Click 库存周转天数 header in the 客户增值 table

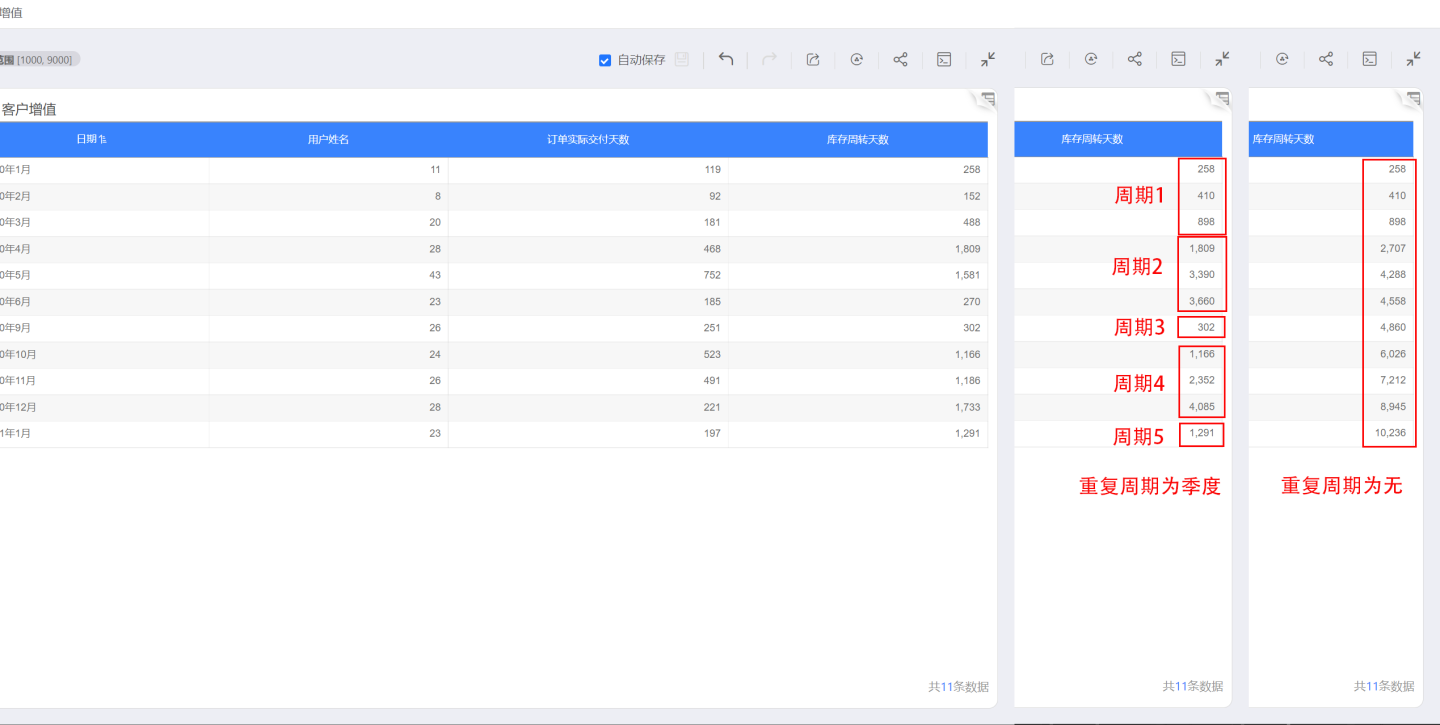pyautogui.click(x=857, y=139)
